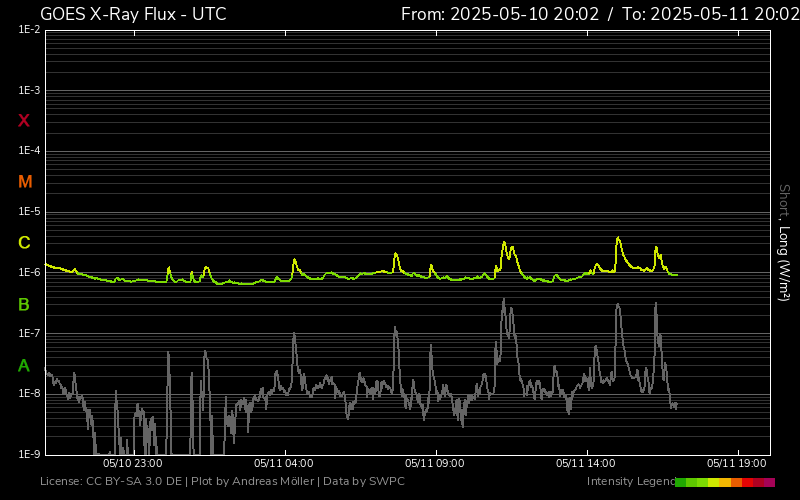Click the License CC BY-SA 3.0 DE text

coord(111,482)
